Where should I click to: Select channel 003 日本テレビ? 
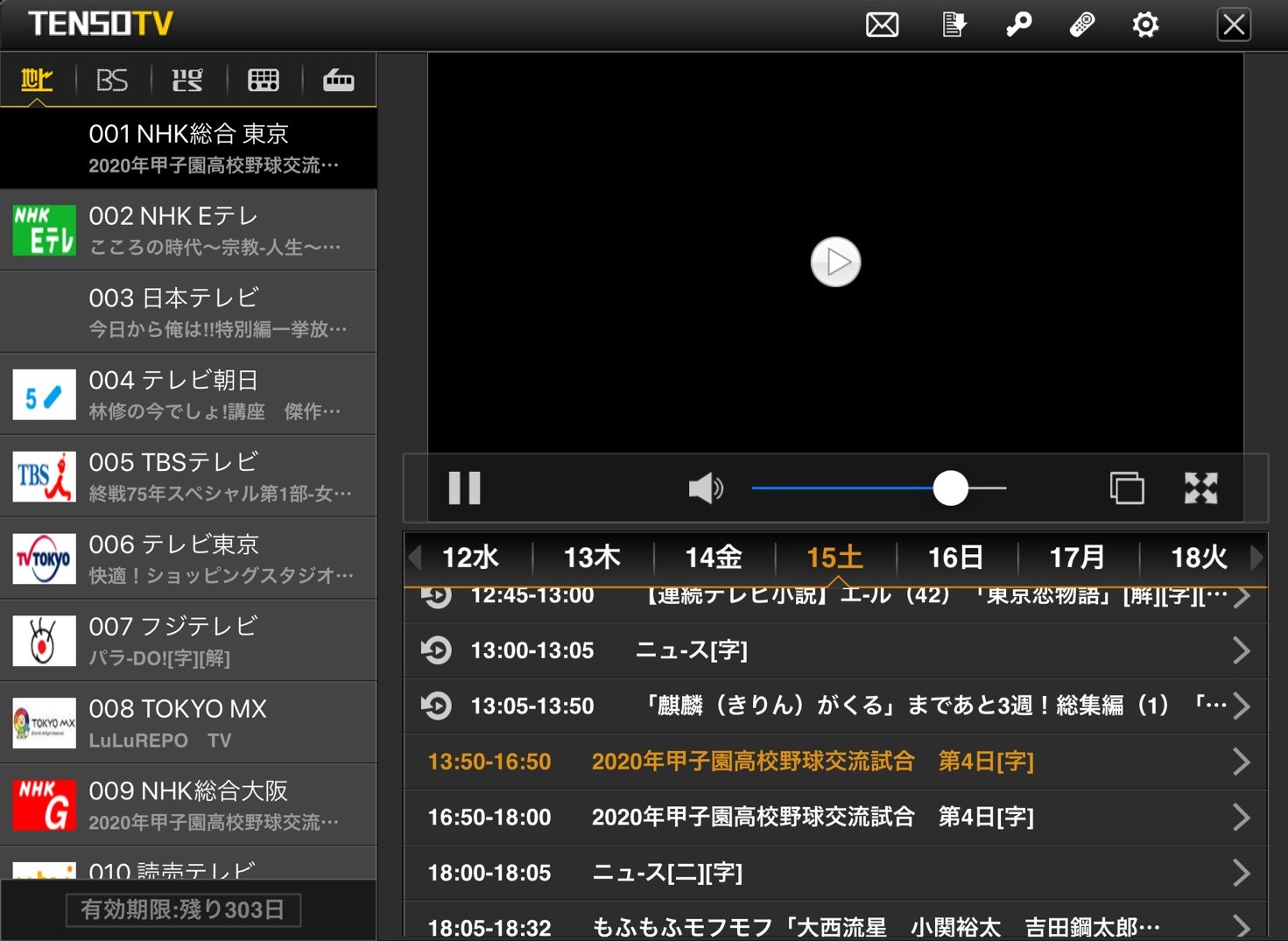pyautogui.click(x=188, y=312)
